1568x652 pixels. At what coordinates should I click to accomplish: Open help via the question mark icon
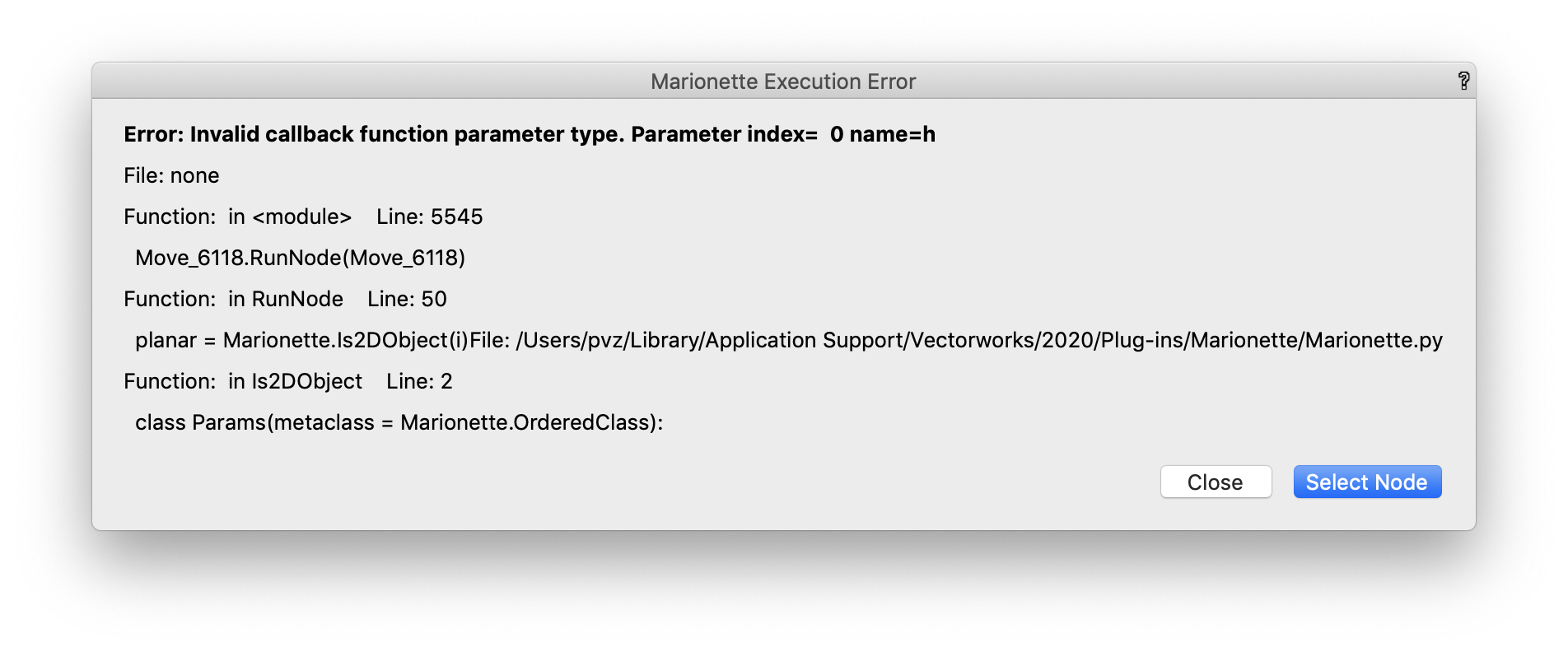[x=1463, y=81]
